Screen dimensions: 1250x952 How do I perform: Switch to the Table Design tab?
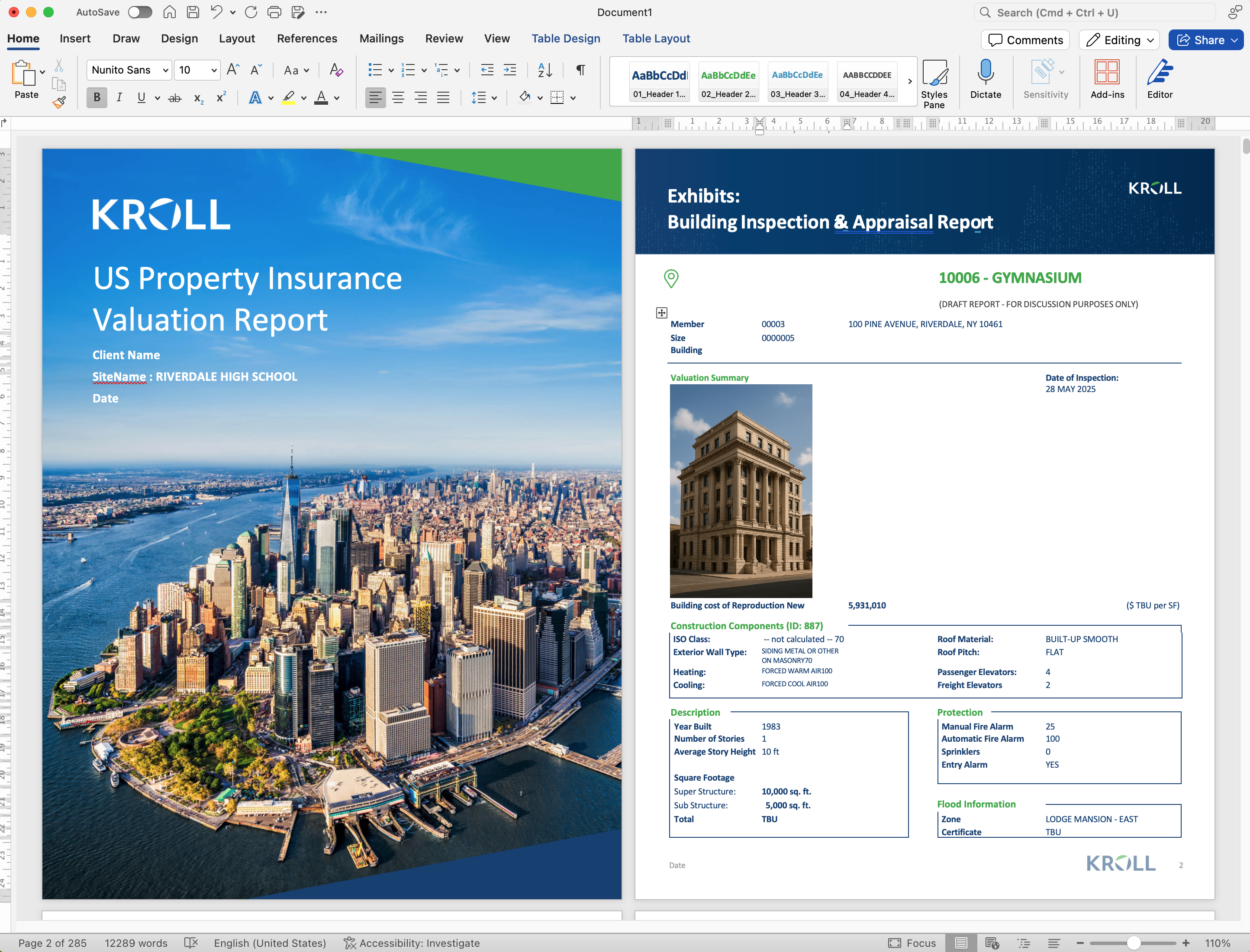[566, 39]
